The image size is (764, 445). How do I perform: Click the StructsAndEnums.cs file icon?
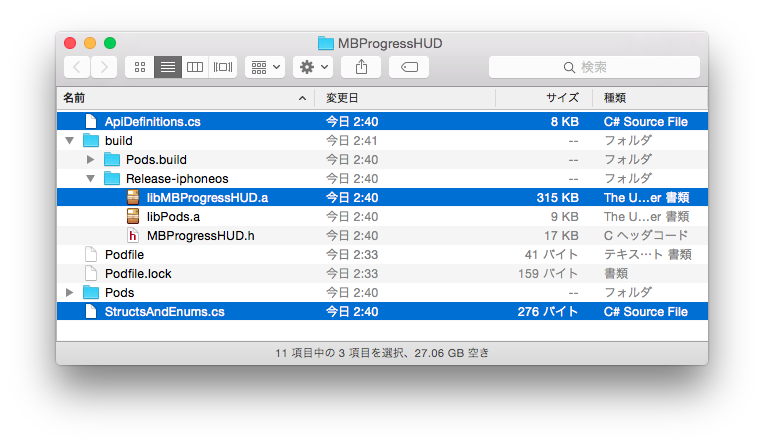(x=91, y=311)
